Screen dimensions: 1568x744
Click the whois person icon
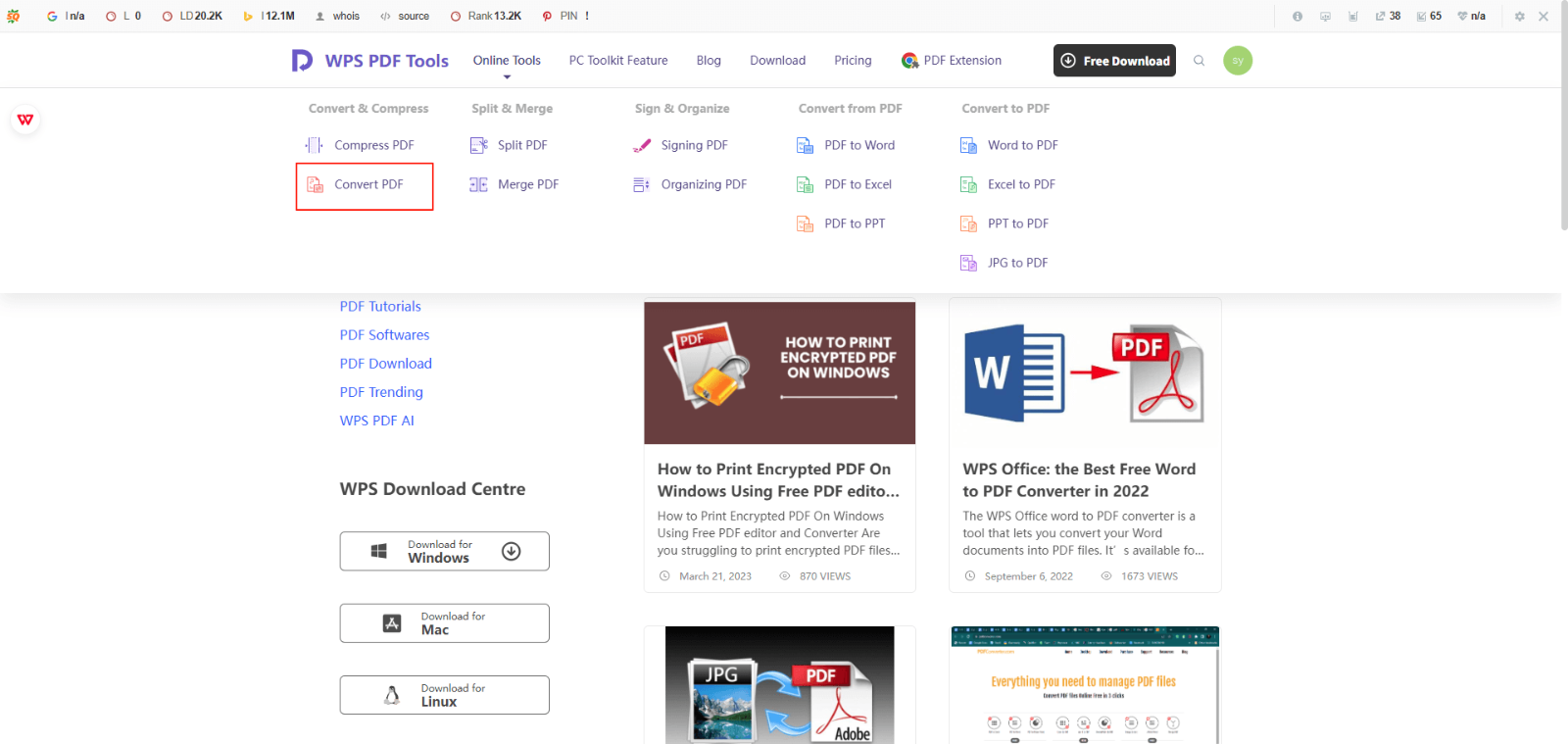point(319,16)
